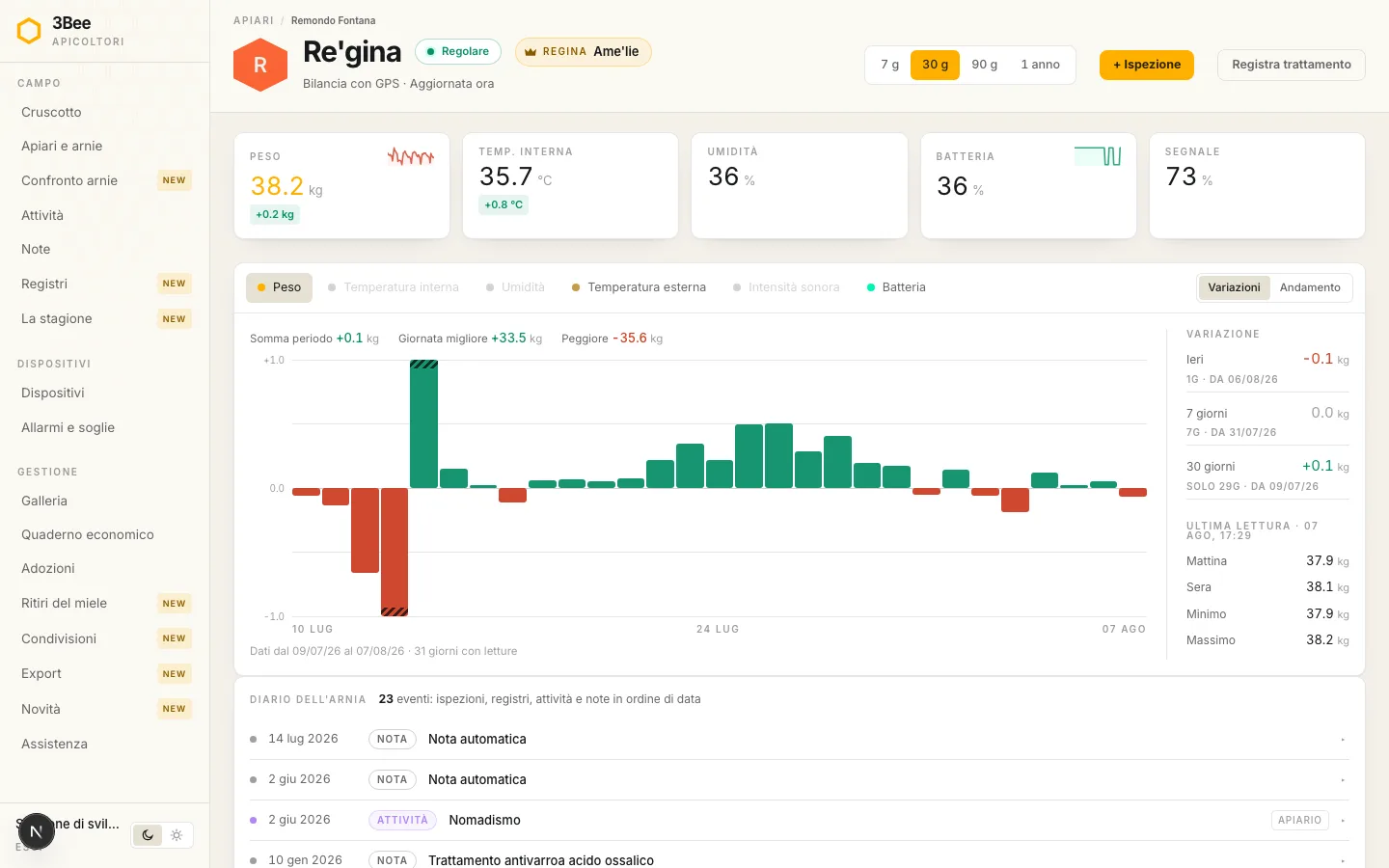
Task: Switch to dark theme with moon icon
Action: pos(148,835)
